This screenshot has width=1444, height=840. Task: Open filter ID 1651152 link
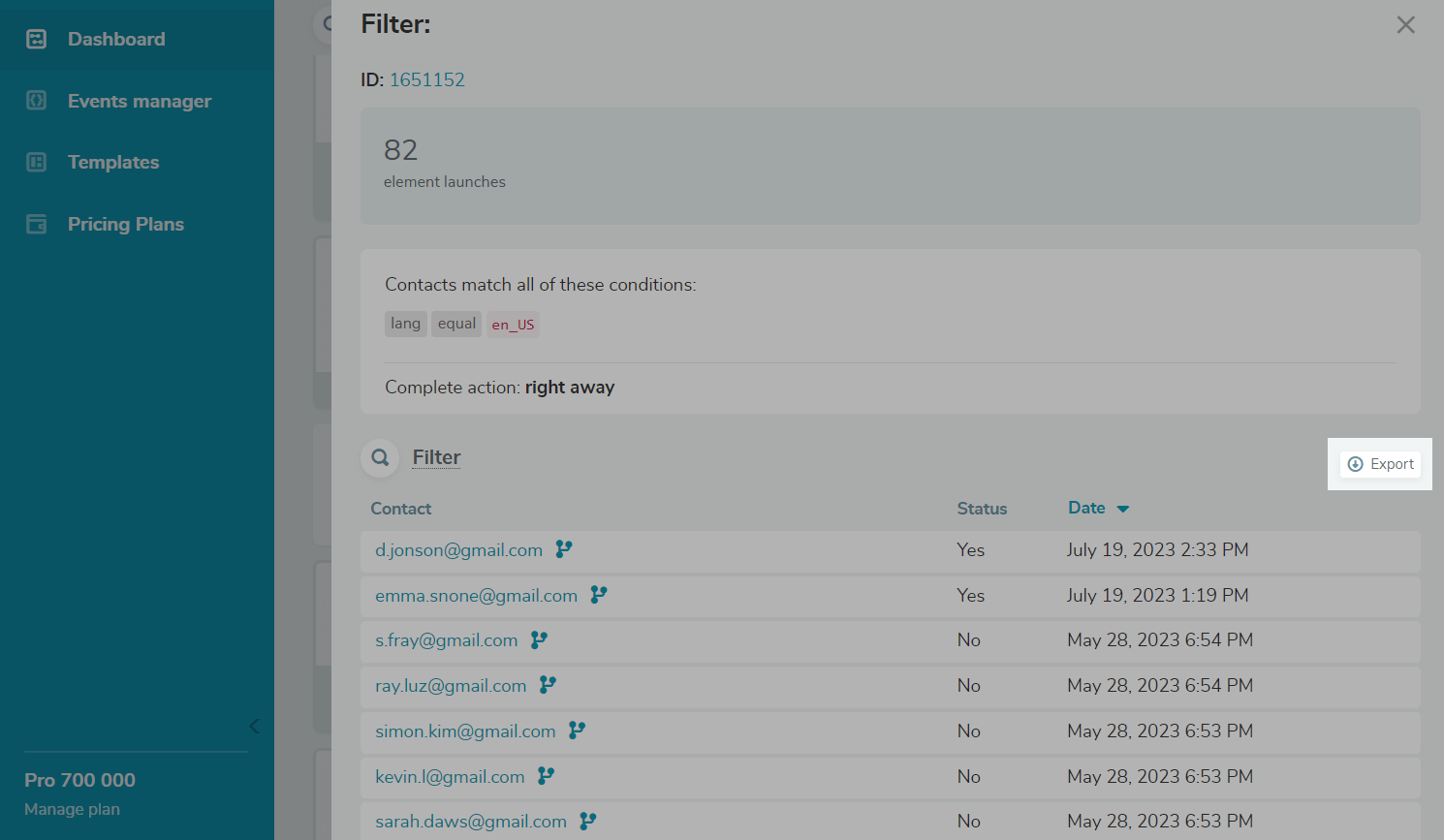pos(426,79)
